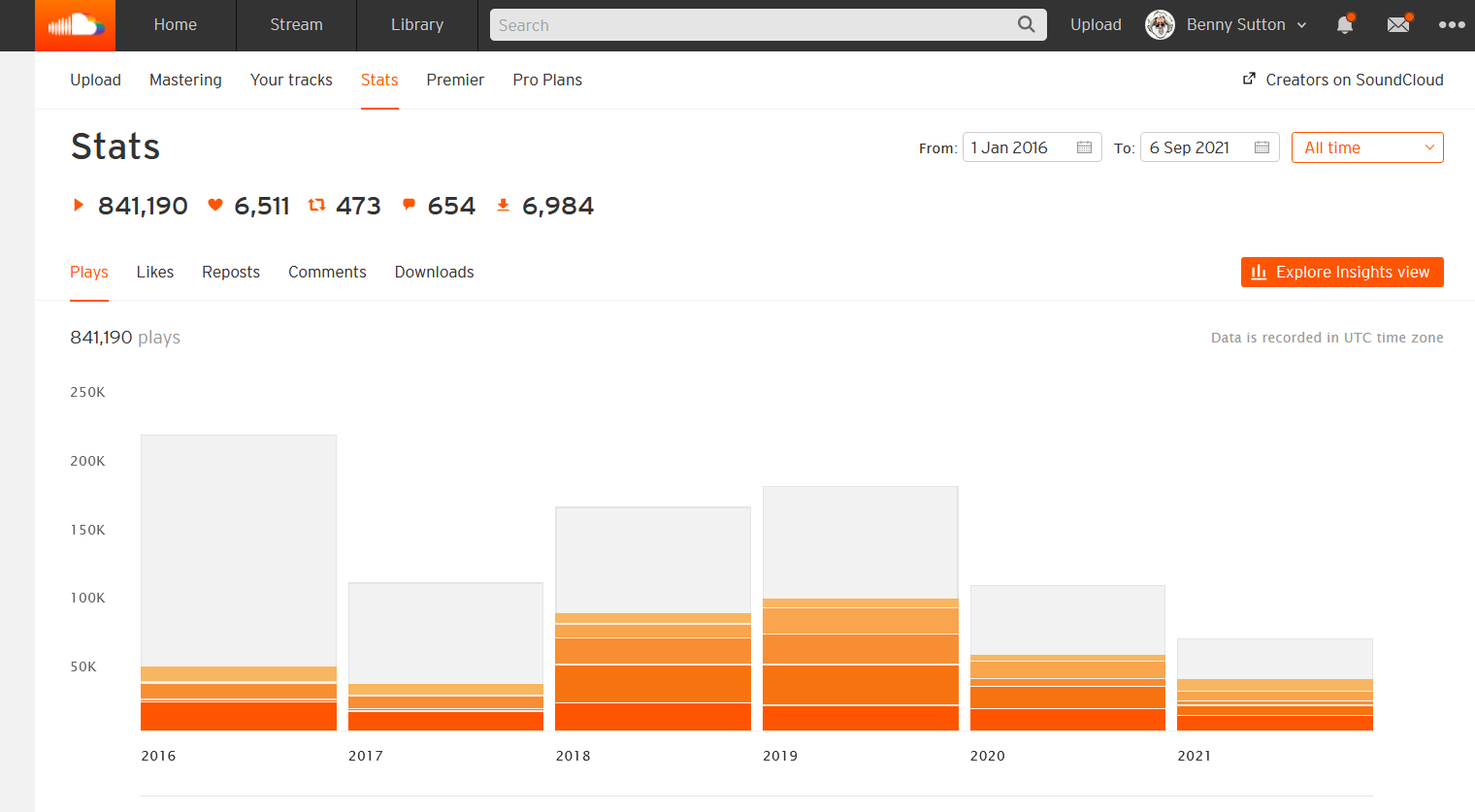Expand the Benny Sutton account dropdown arrow

click(x=1301, y=25)
